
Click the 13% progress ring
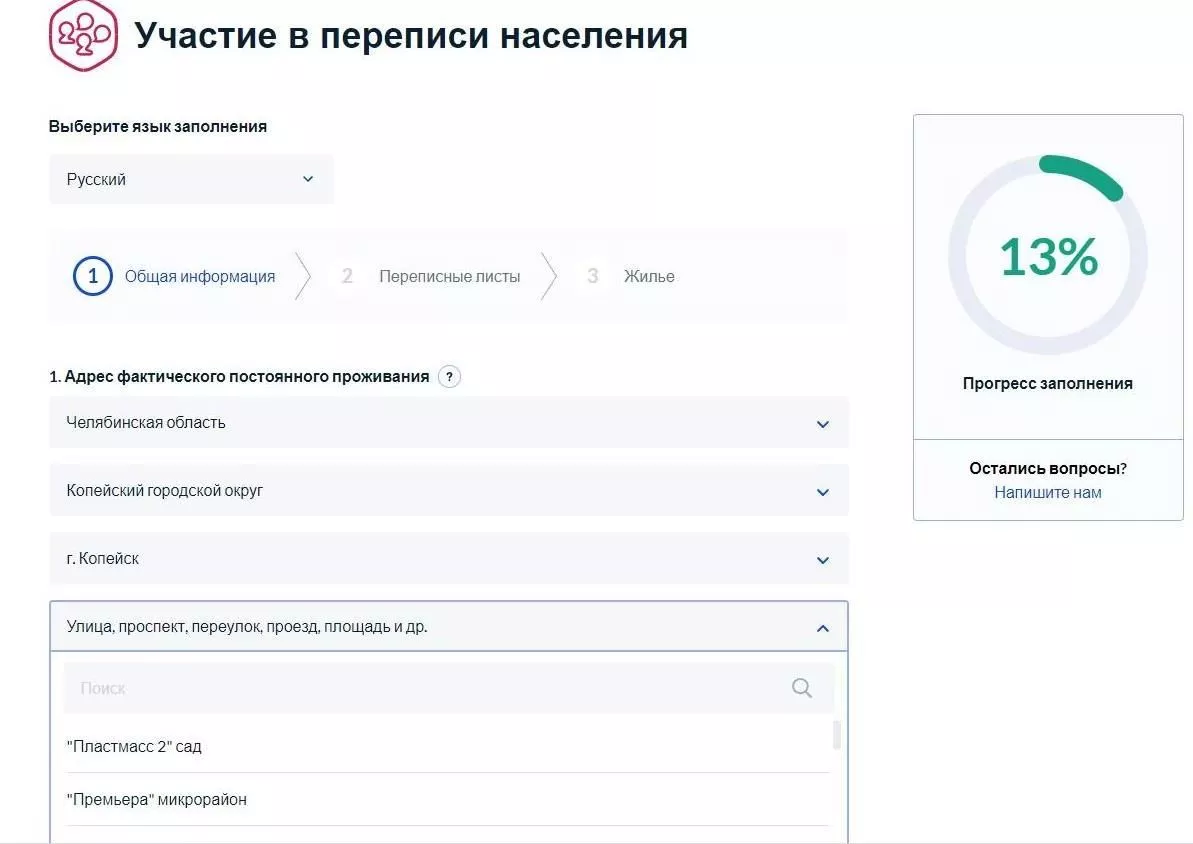click(1047, 257)
